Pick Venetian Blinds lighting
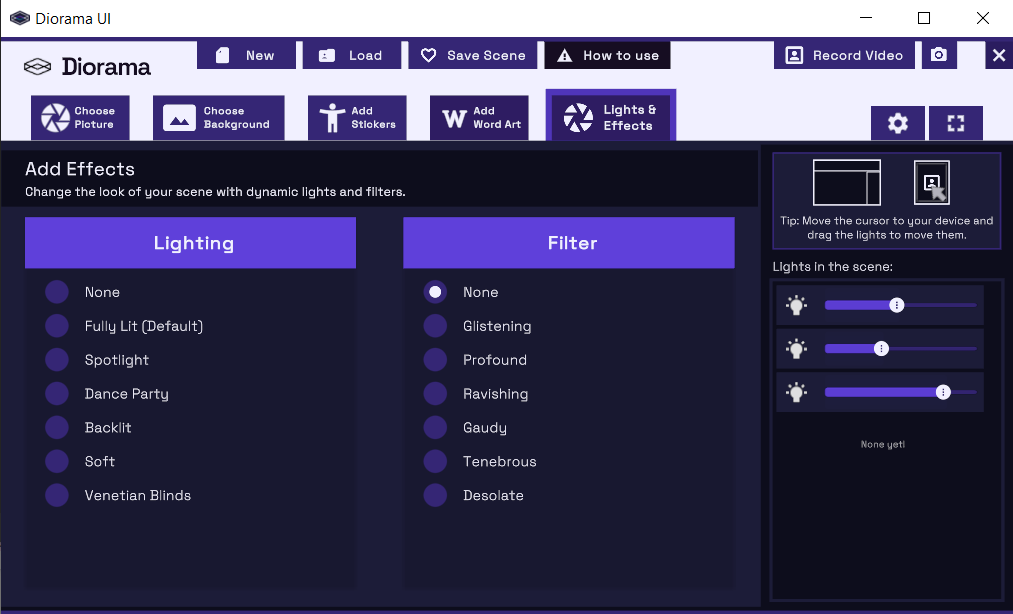The image size is (1013, 614). (x=57, y=496)
